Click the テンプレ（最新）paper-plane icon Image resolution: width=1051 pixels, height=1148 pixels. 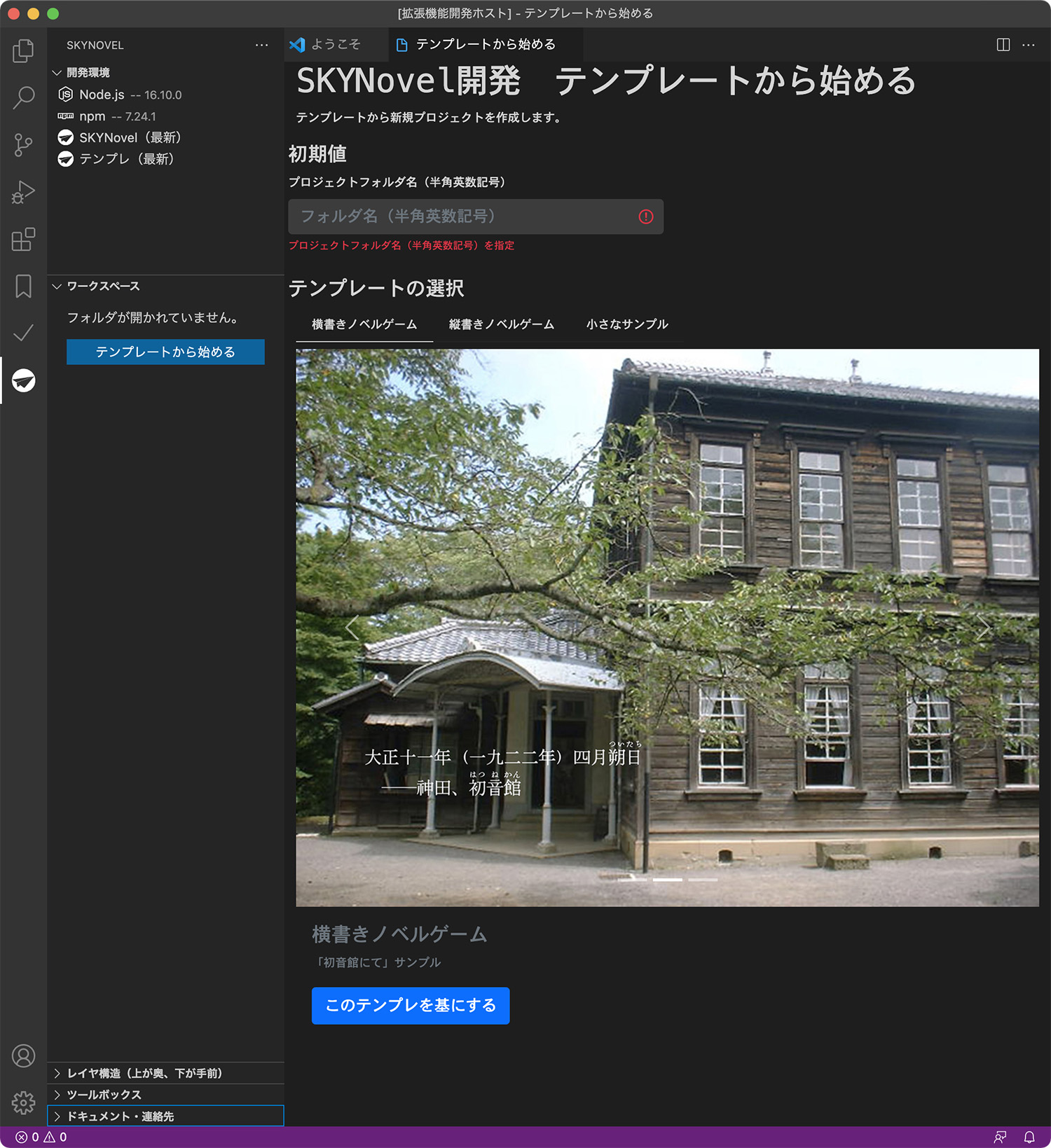66,159
